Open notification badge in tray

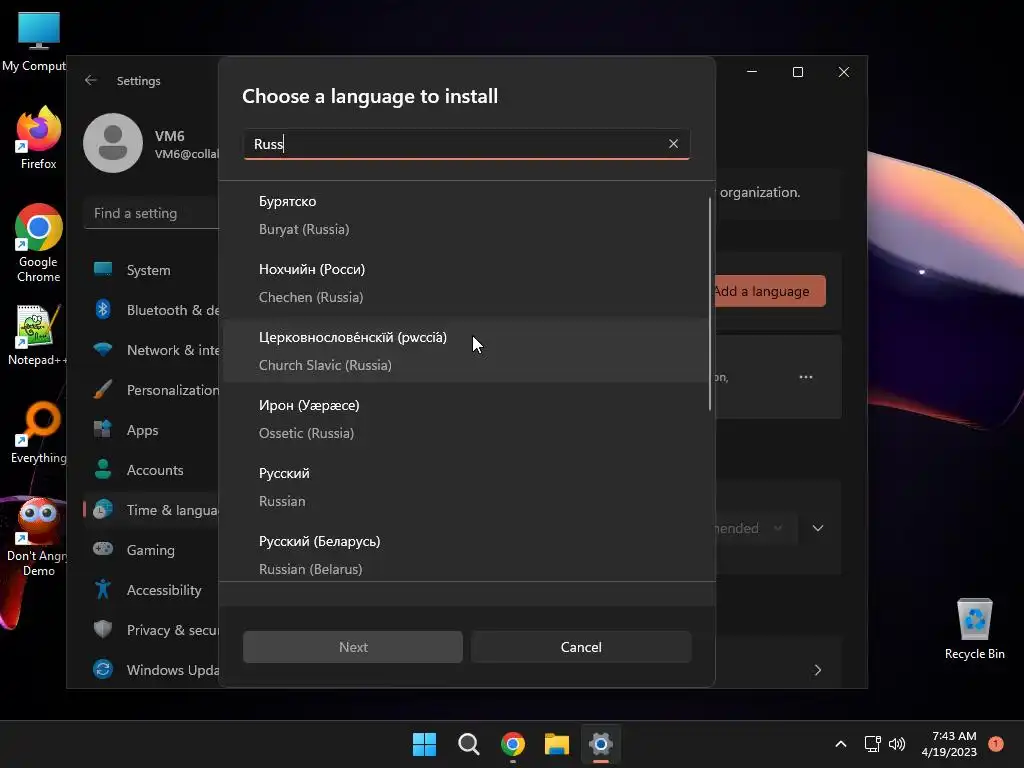(995, 744)
